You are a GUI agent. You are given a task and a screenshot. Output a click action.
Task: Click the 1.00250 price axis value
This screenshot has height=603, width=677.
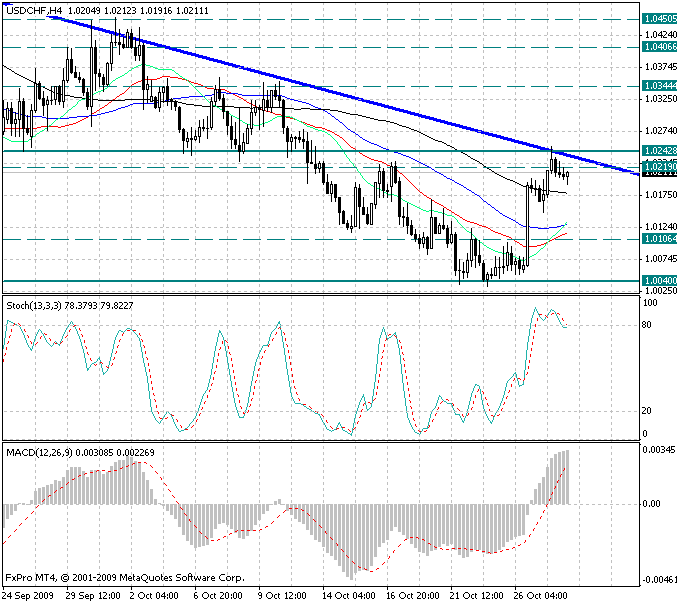click(x=661, y=291)
